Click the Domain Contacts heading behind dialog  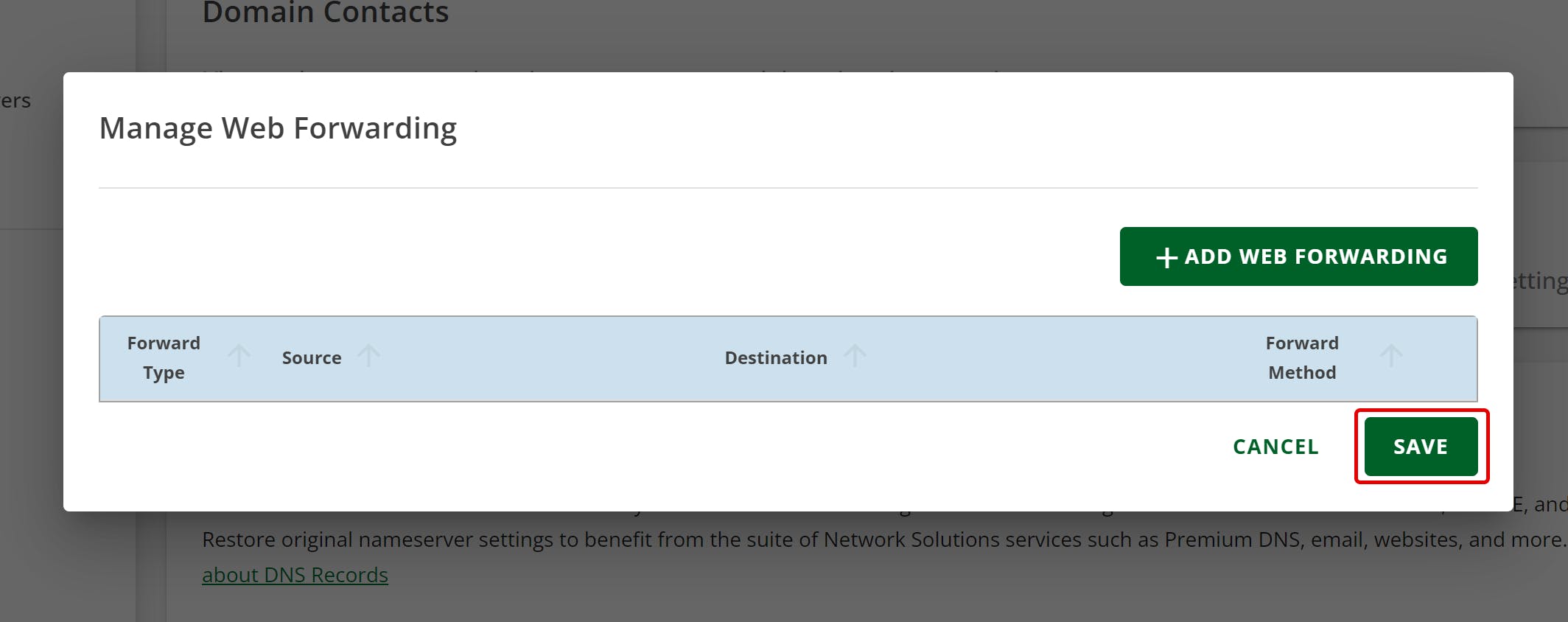pyautogui.click(x=325, y=13)
